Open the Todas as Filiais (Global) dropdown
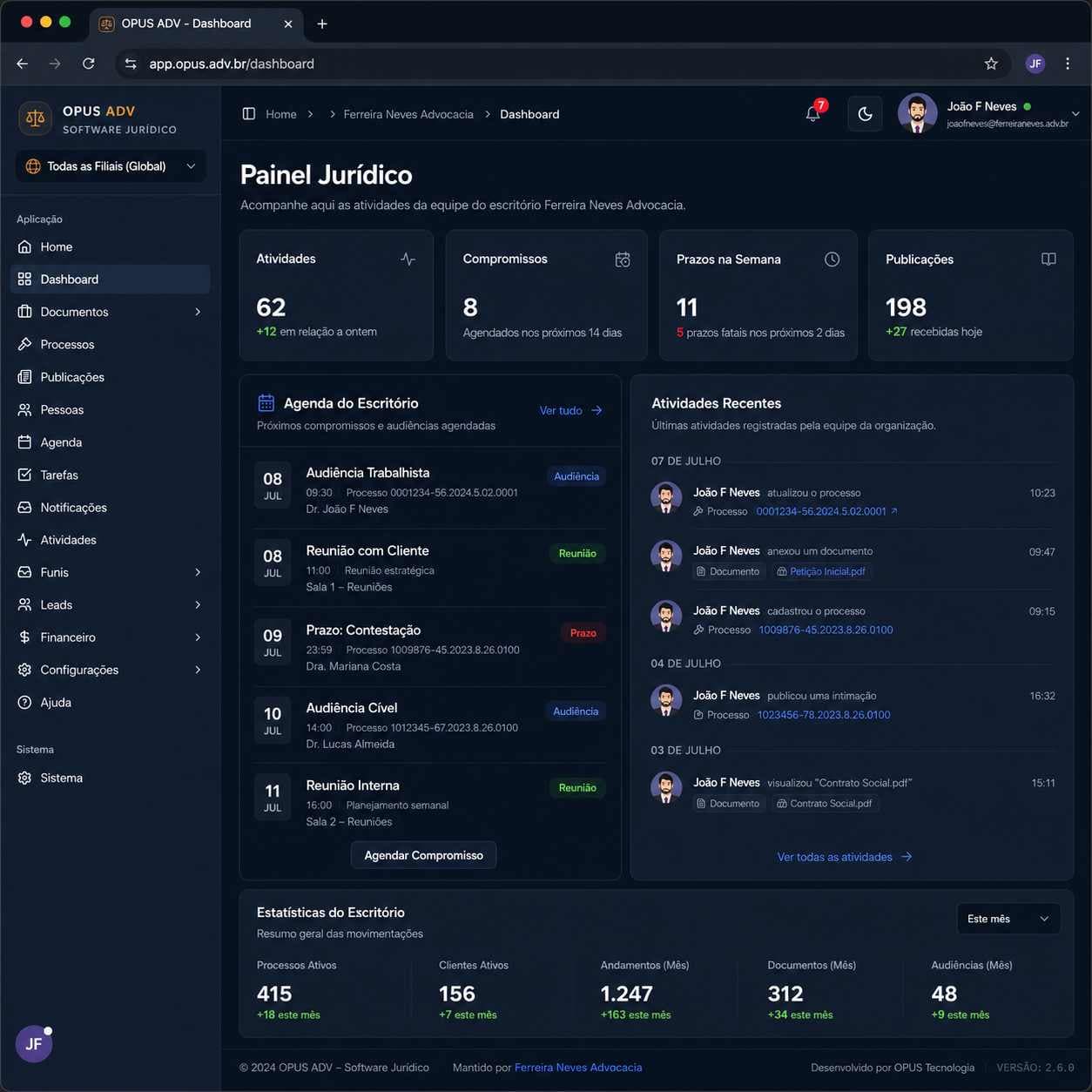This screenshot has width=1092, height=1092. point(111,166)
